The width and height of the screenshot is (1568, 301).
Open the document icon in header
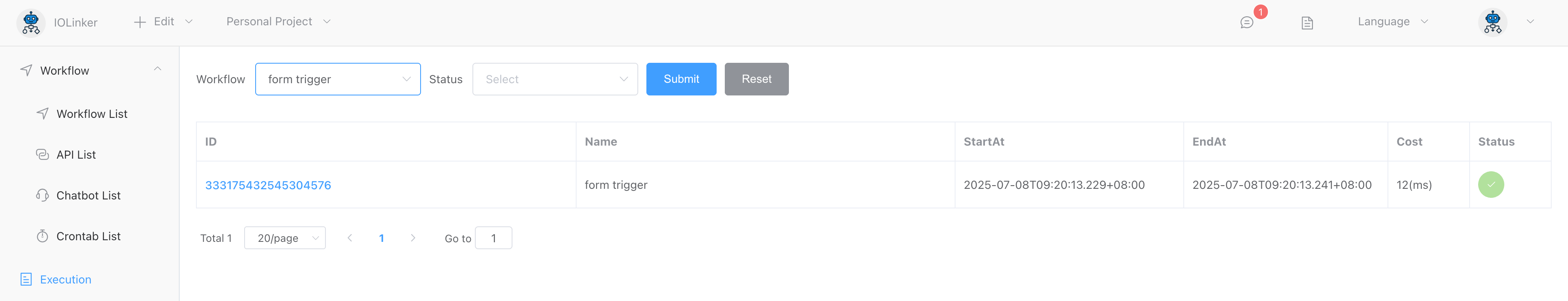1307,23
